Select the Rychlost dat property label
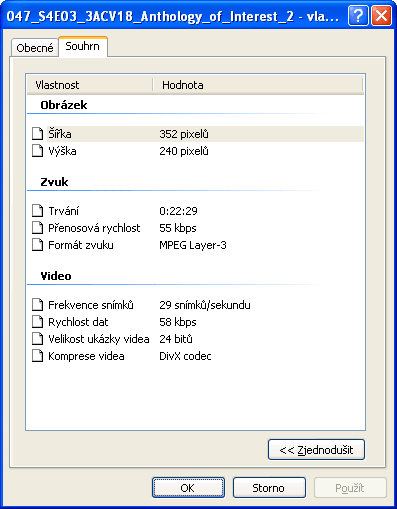Viewport: 397px width, 509px height. [78, 322]
